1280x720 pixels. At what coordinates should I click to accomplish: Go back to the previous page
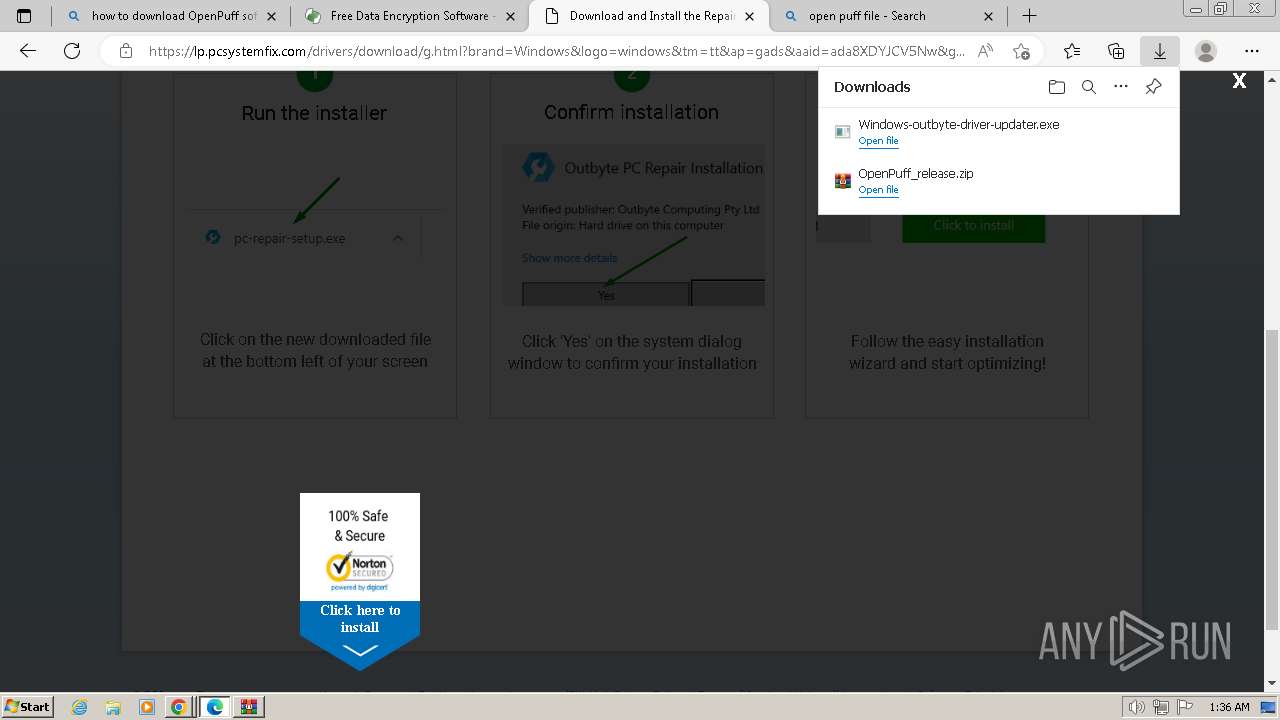click(28, 51)
